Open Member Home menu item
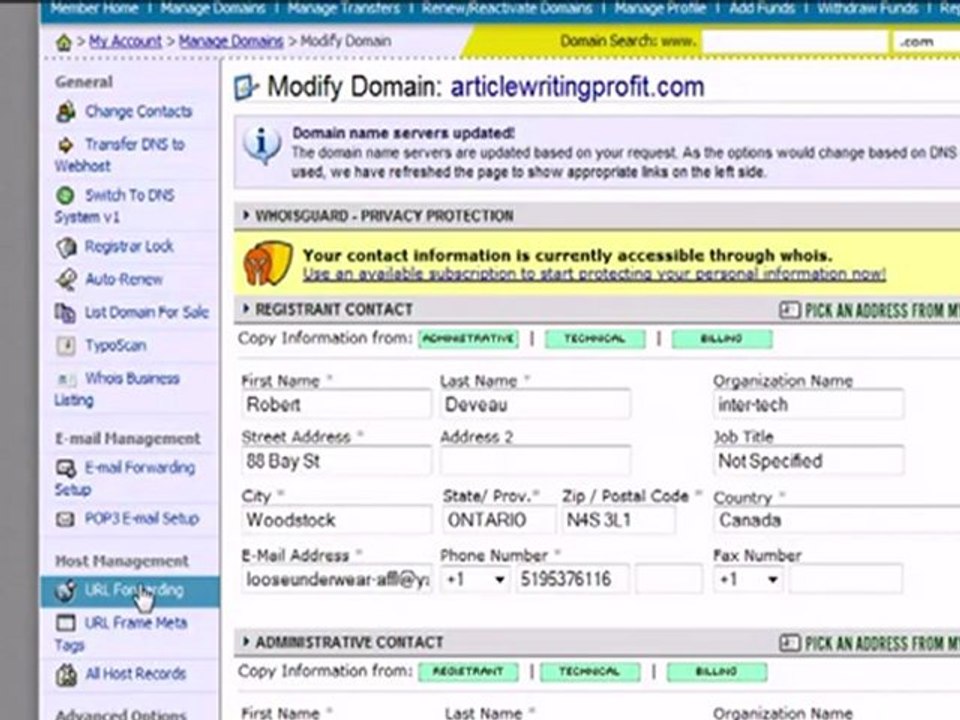Image resolution: width=960 pixels, height=720 pixels. tap(94, 9)
